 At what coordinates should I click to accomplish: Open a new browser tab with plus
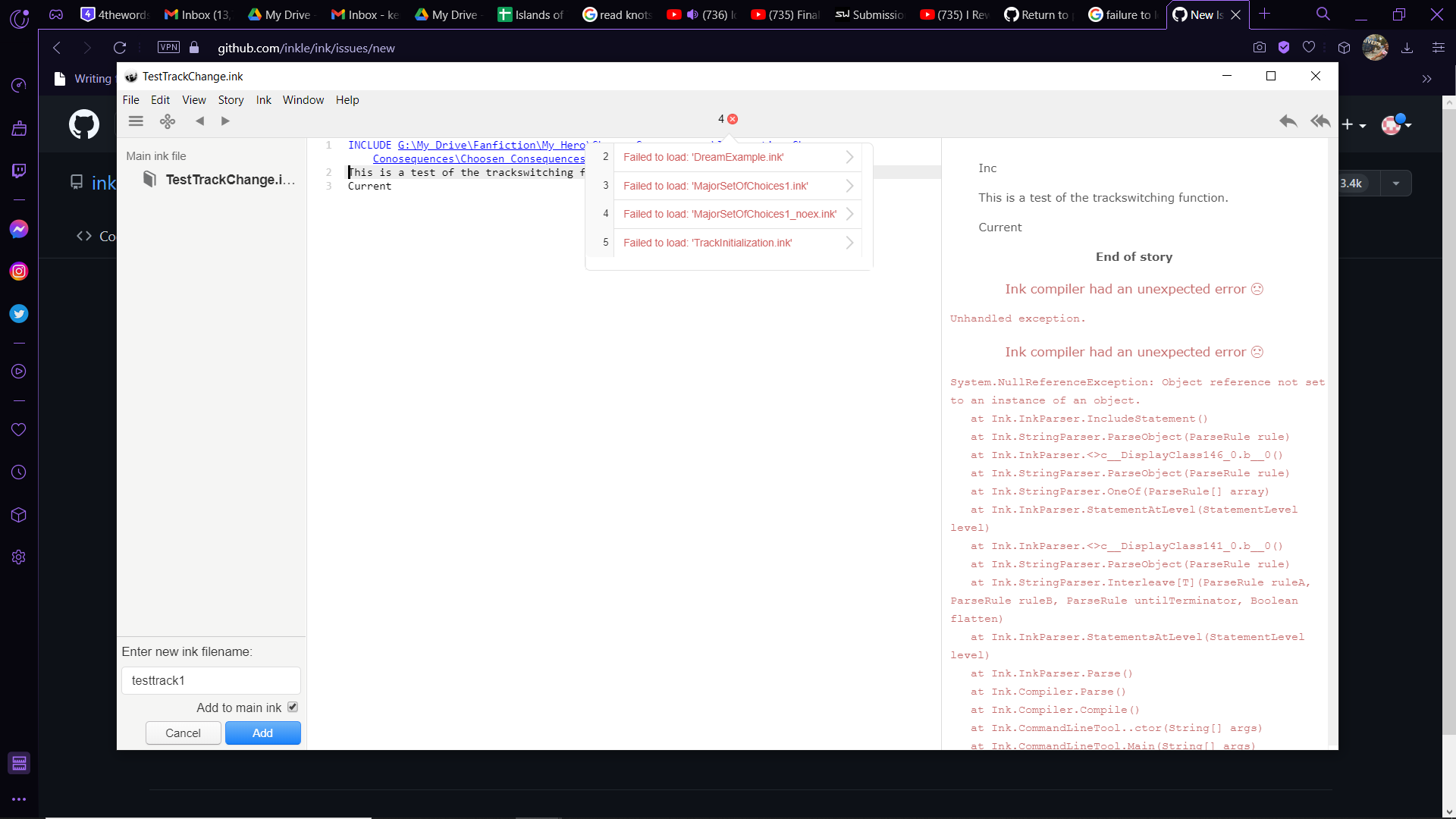(1264, 14)
